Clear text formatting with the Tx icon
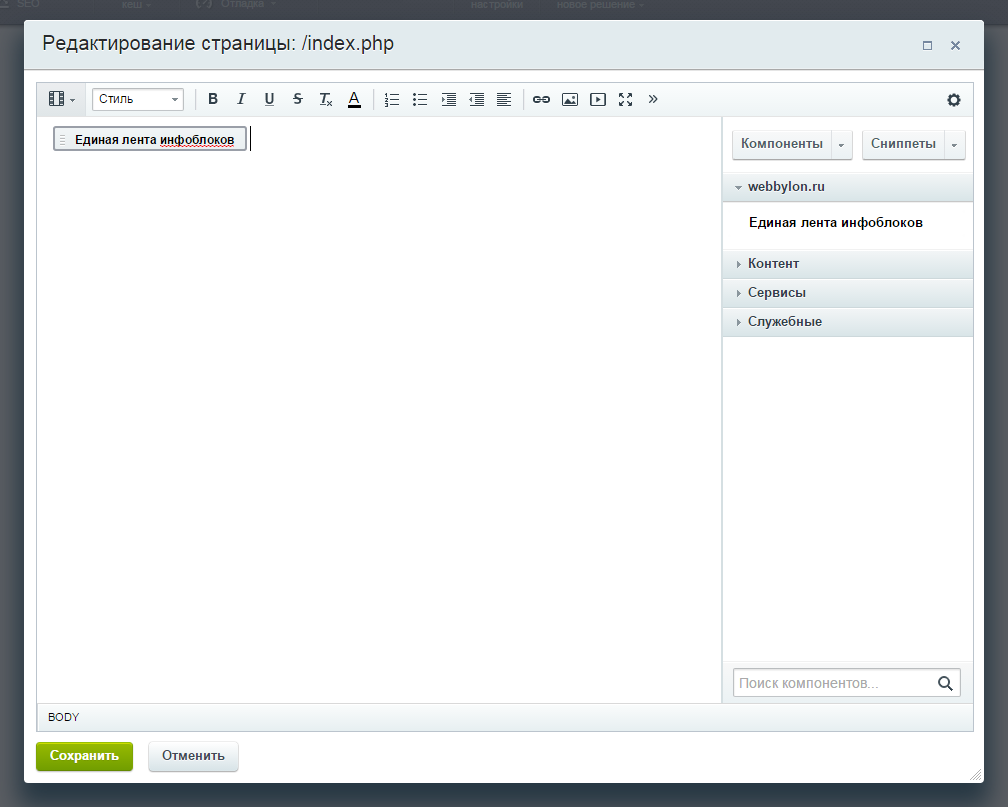This screenshot has height=807, width=1008. click(326, 99)
